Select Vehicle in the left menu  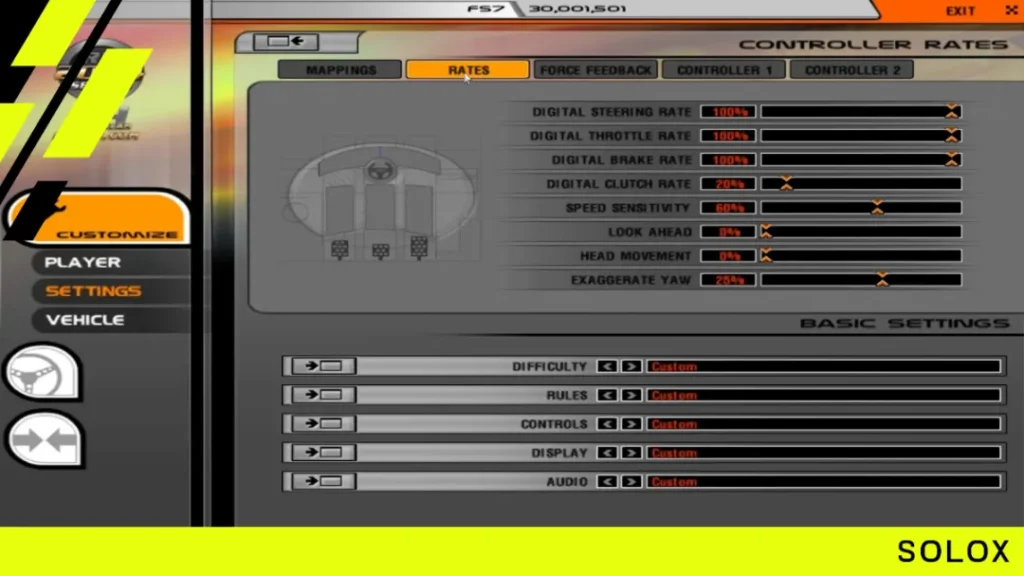click(85, 320)
